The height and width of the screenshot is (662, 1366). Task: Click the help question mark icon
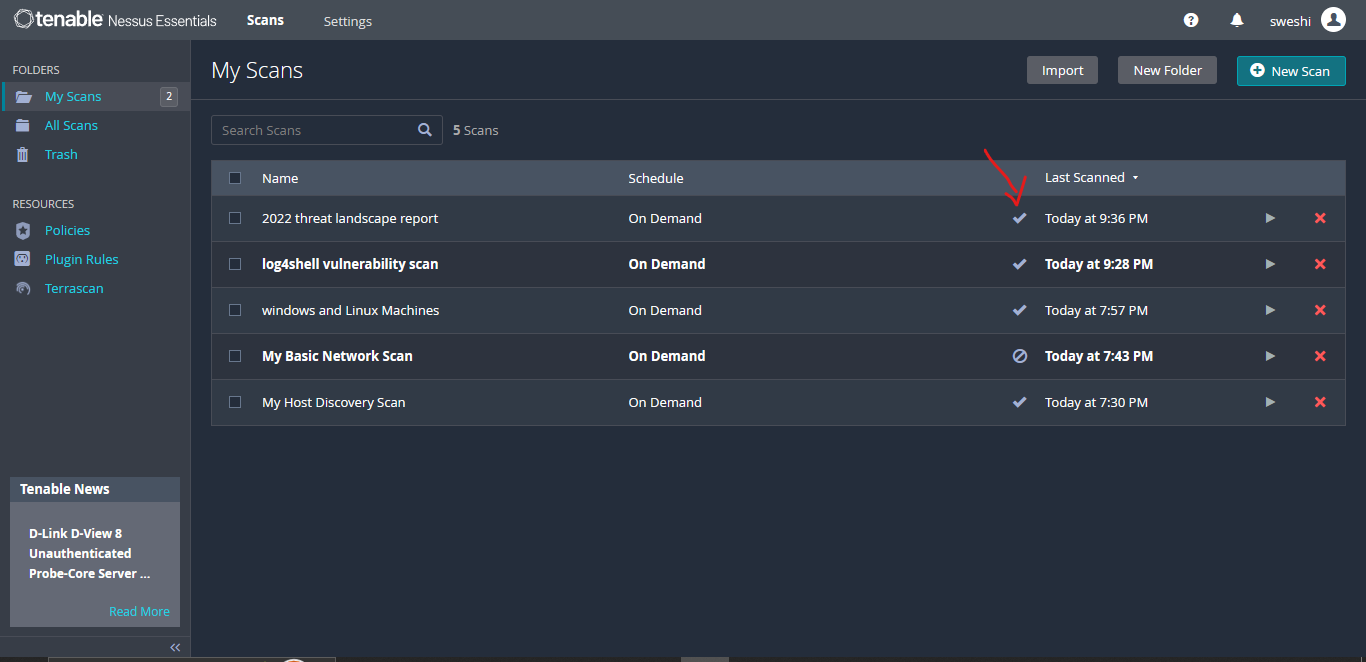tap(1191, 20)
